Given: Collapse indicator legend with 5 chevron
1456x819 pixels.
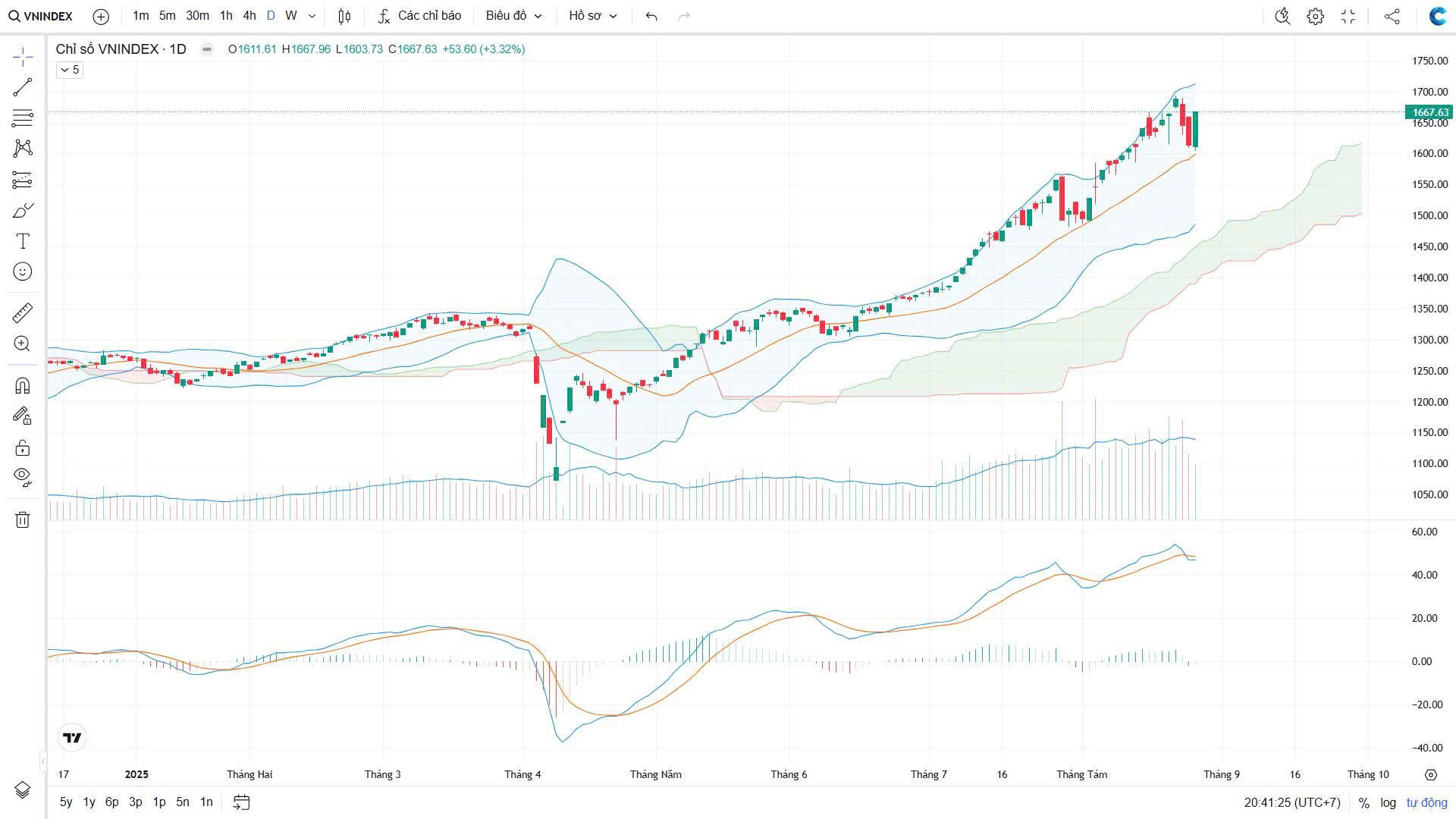Looking at the screenshot, I should (x=69, y=70).
